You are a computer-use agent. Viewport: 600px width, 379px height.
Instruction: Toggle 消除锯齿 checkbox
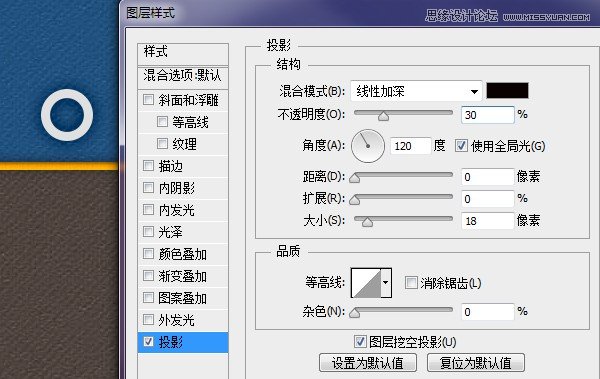411,283
